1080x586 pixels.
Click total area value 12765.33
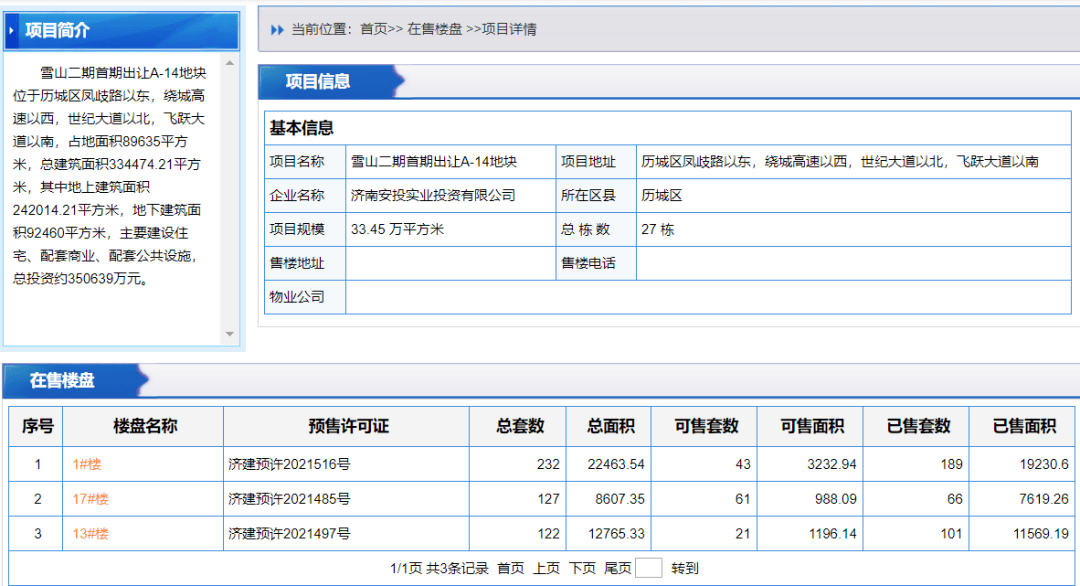(x=616, y=533)
